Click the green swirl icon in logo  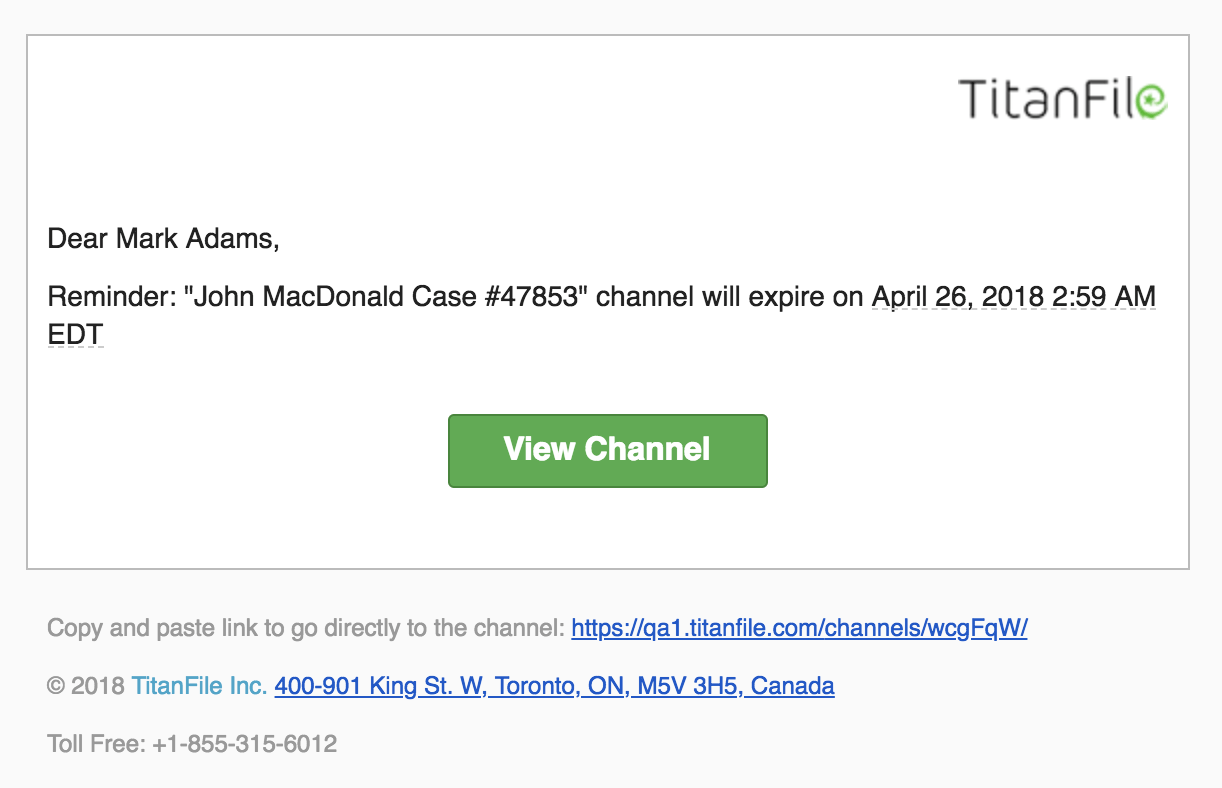pos(1152,100)
